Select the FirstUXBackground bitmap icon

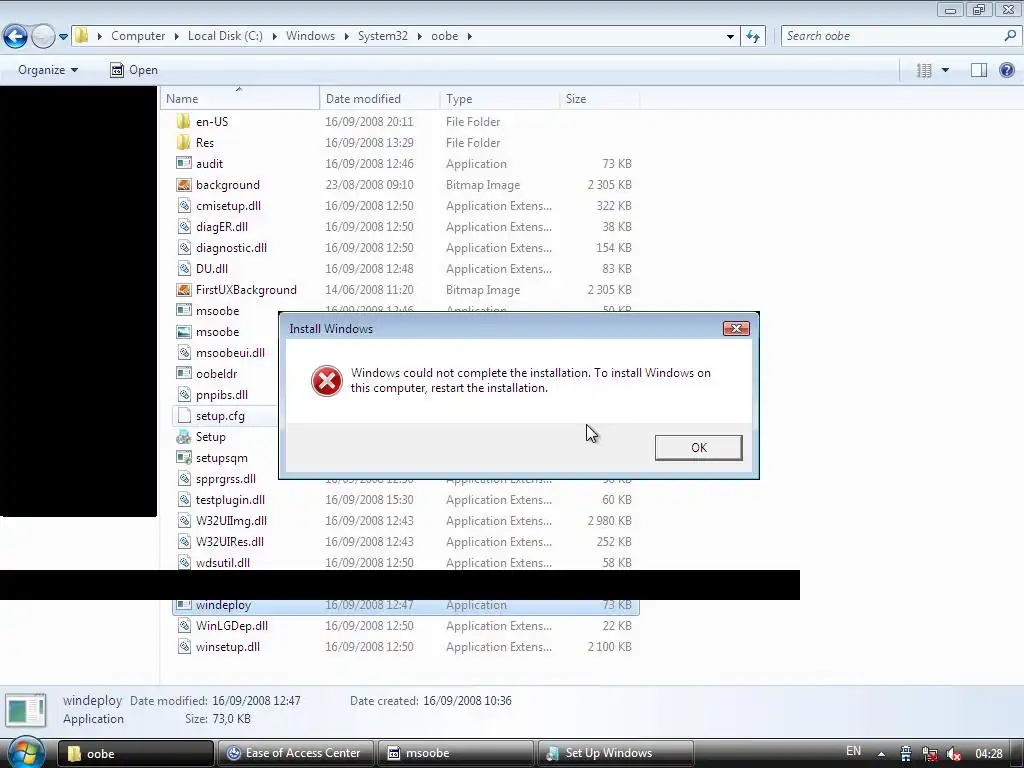(184, 289)
